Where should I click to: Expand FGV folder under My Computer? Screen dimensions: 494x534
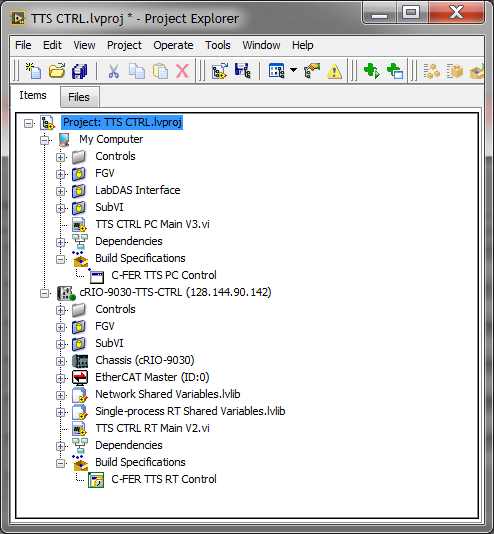coord(61,174)
